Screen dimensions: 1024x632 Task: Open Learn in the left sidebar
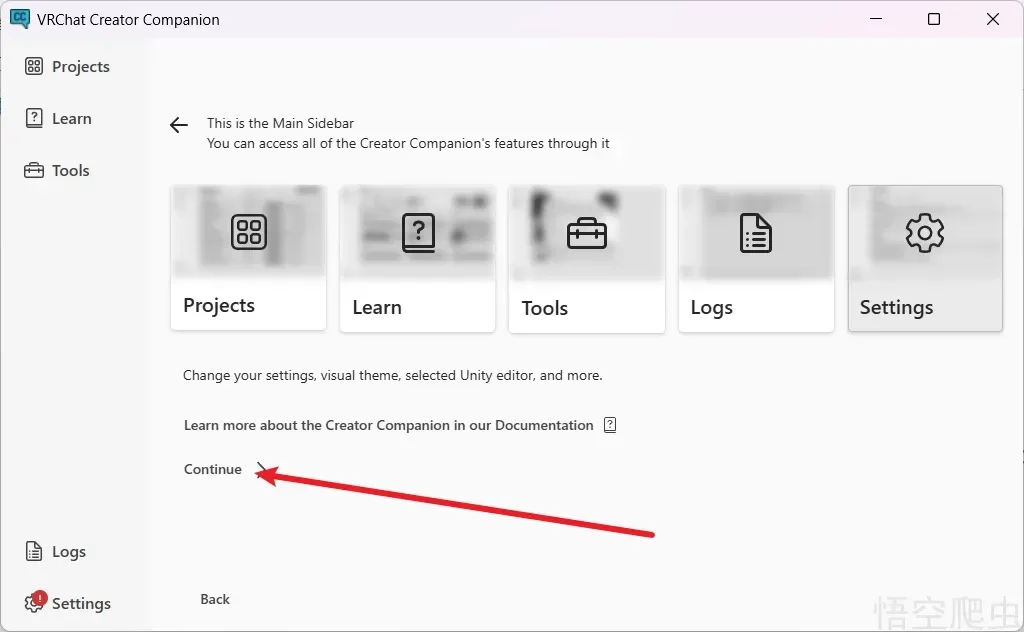(58, 118)
